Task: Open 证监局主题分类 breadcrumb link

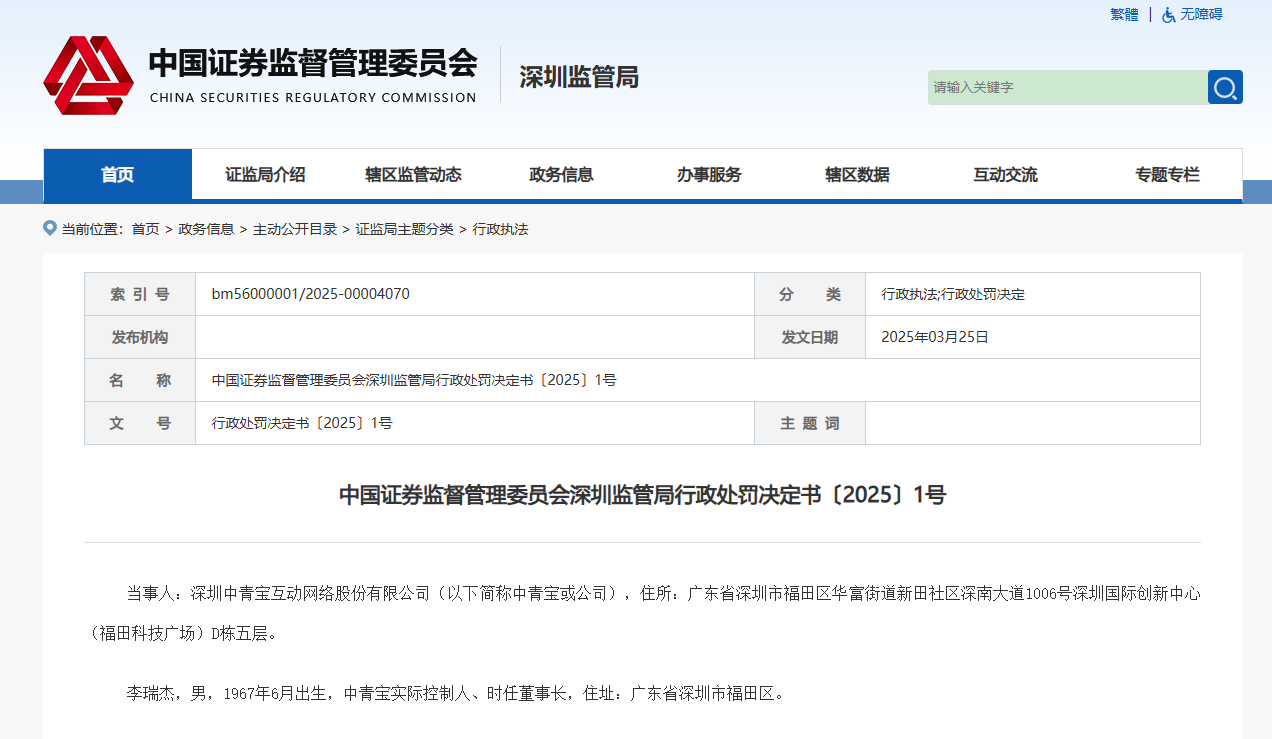Action: [404, 229]
